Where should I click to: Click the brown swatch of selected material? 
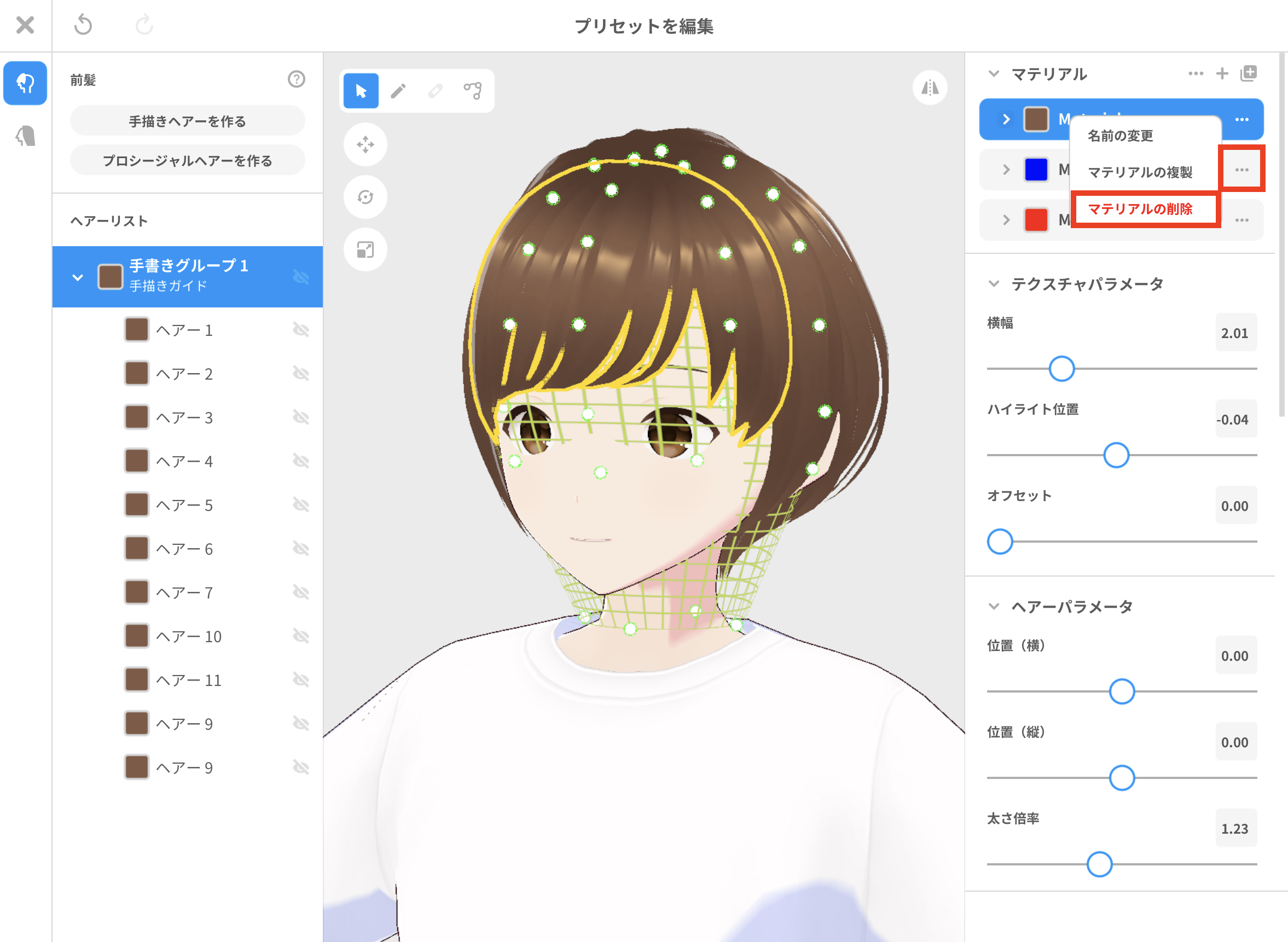[x=1036, y=119]
